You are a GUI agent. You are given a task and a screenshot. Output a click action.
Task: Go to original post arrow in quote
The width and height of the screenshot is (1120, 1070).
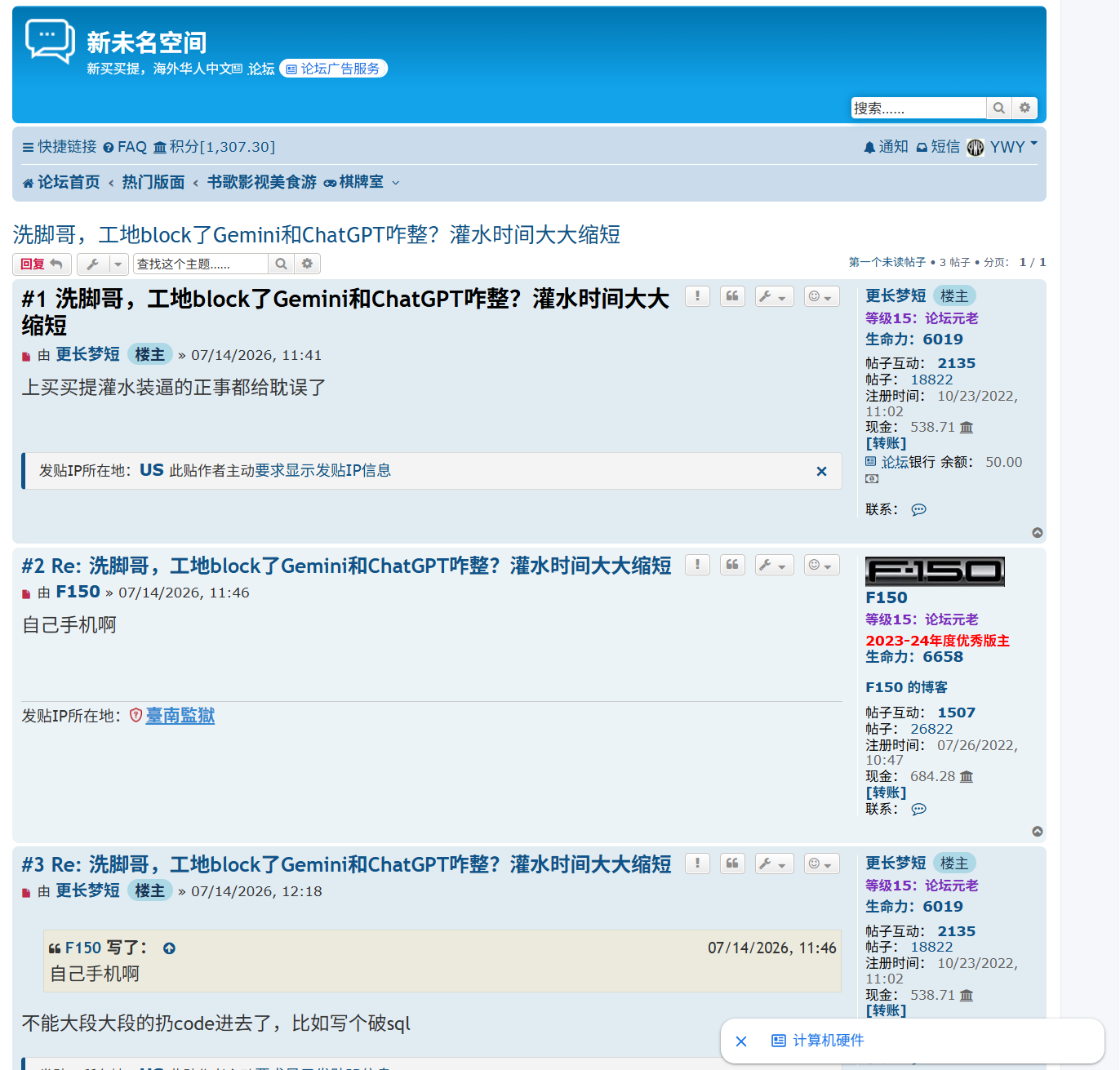pyautogui.click(x=169, y=948)
